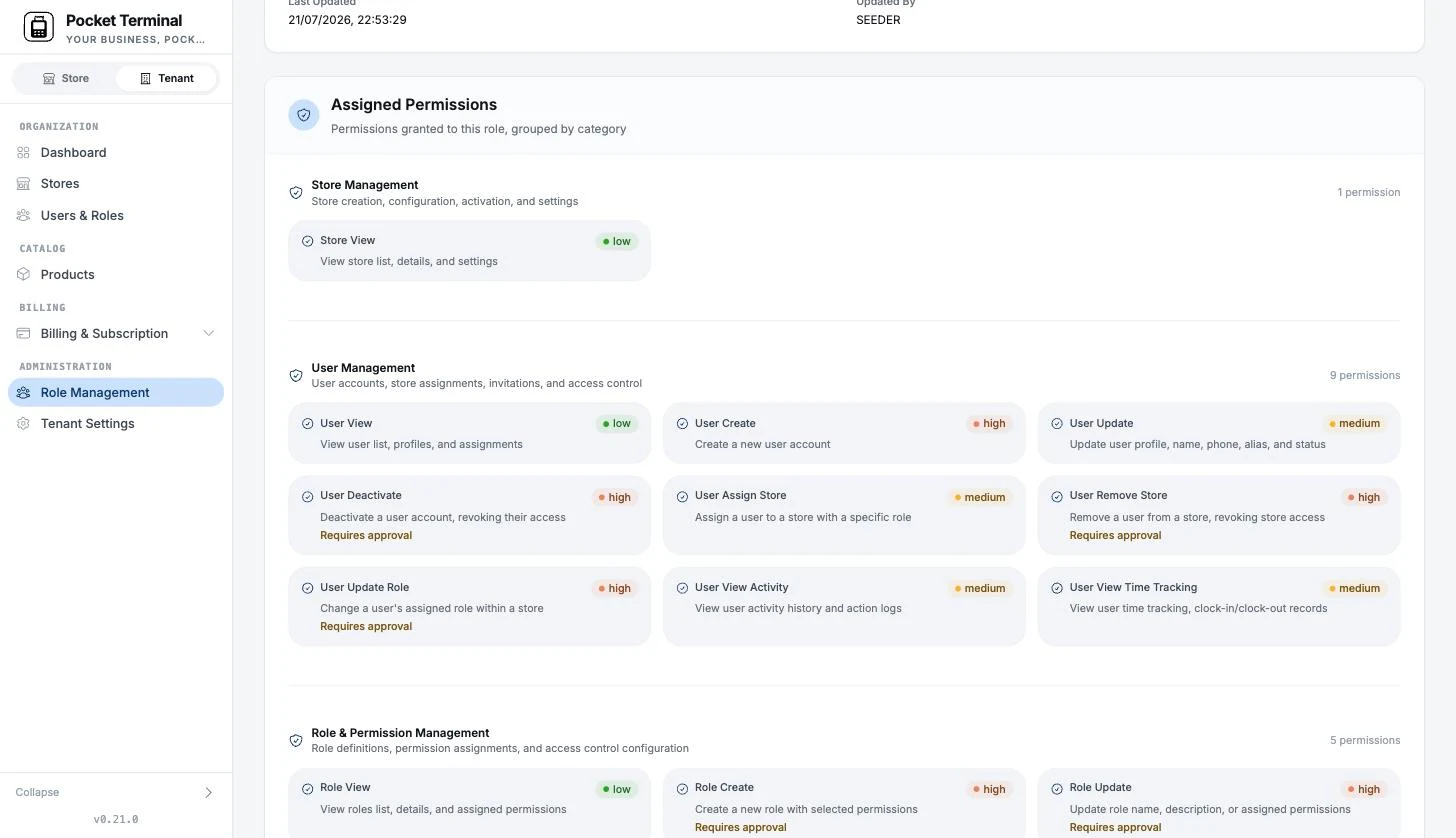Click the '9 permissions' count text
Screen dimensions: 1456x838
tap(1364, 375)
